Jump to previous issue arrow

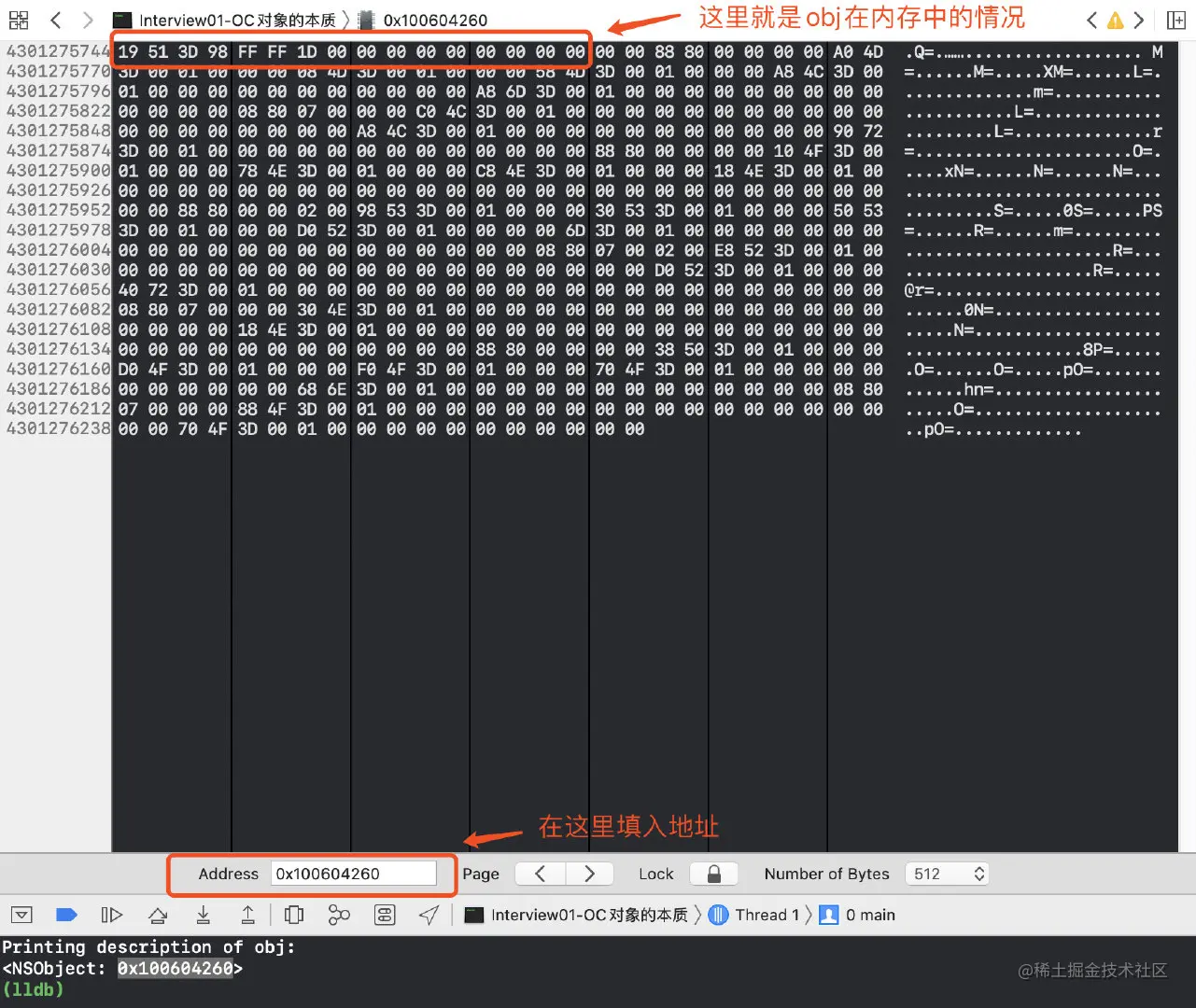(x=1091, y=20)
